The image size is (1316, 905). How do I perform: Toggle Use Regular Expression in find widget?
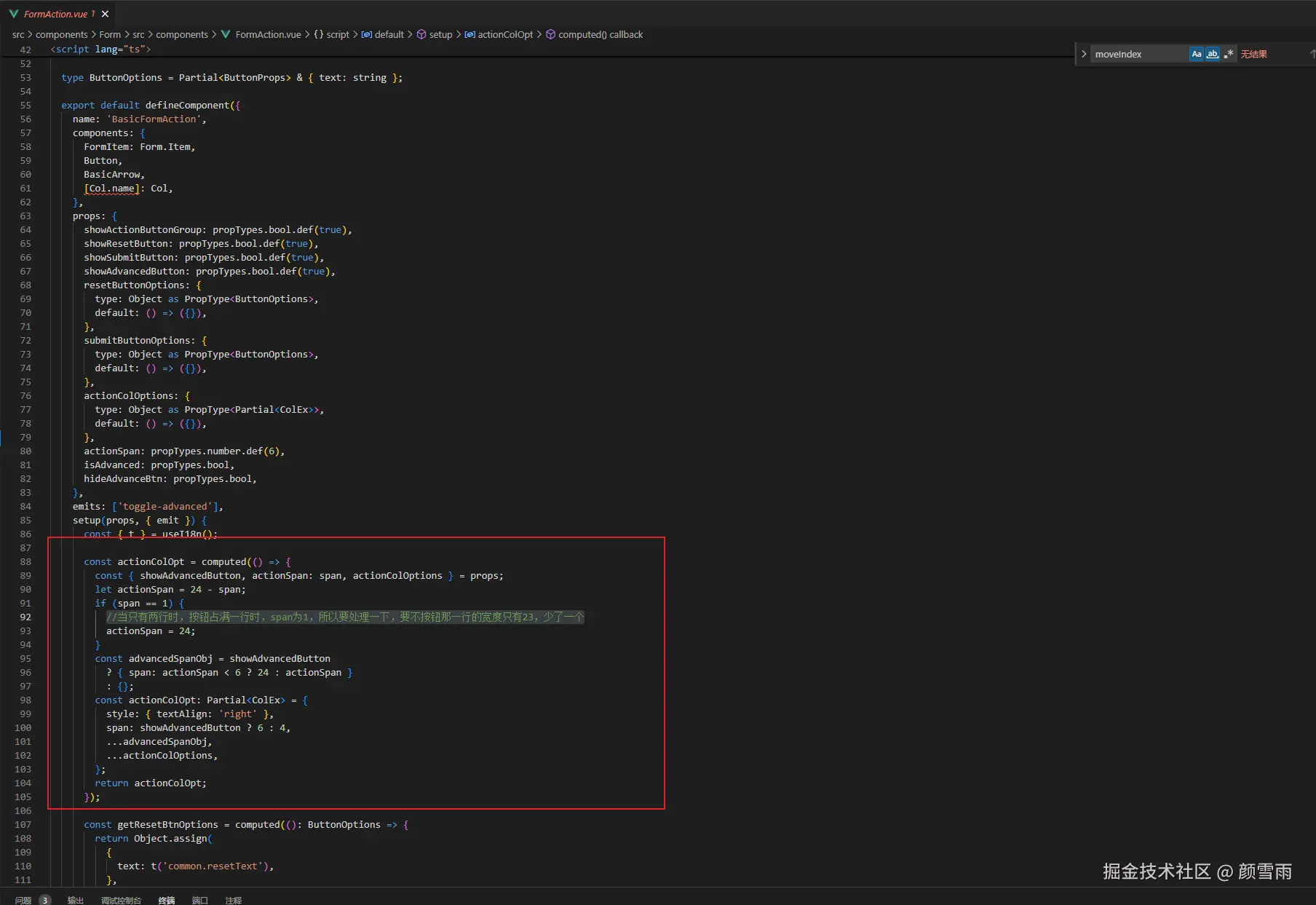click(x=1229, y=54)
